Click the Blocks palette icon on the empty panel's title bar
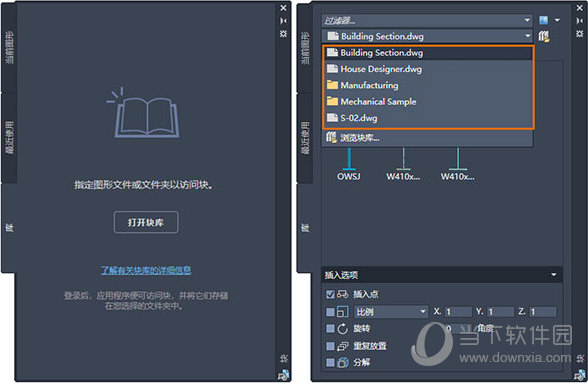 284,374
